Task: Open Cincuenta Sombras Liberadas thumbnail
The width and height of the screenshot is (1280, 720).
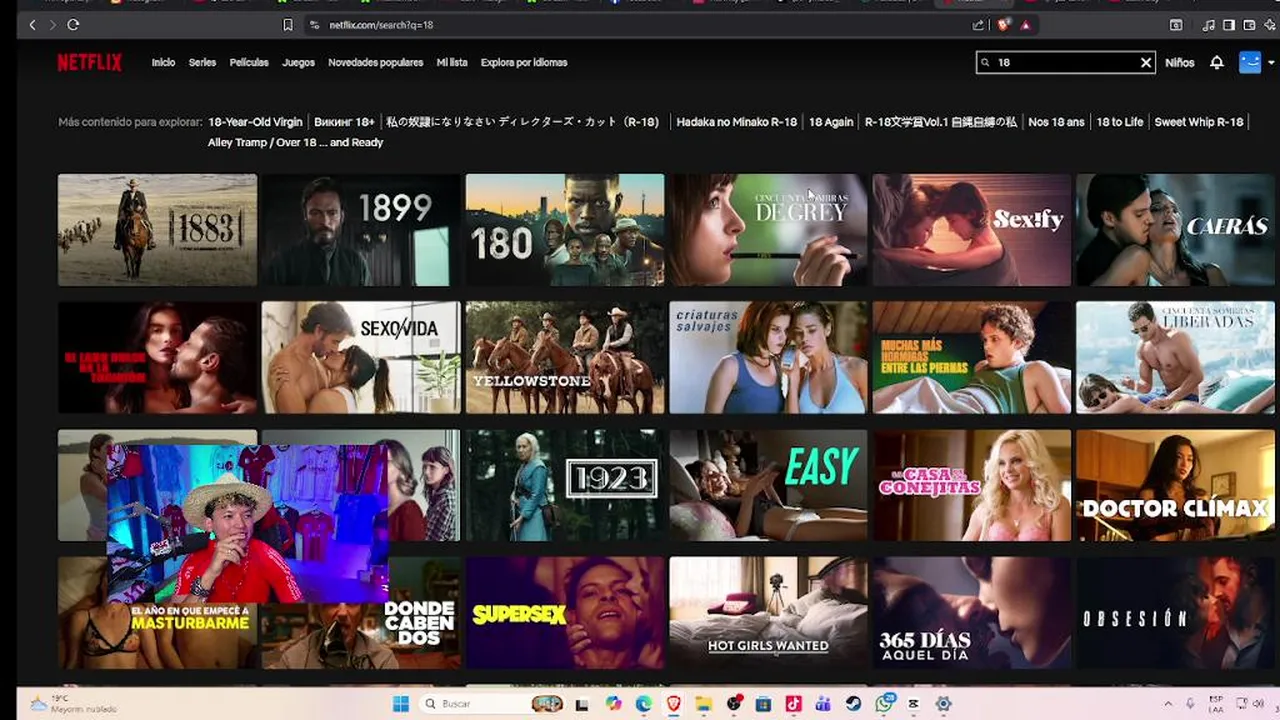Action: [x=1175, y=357]
